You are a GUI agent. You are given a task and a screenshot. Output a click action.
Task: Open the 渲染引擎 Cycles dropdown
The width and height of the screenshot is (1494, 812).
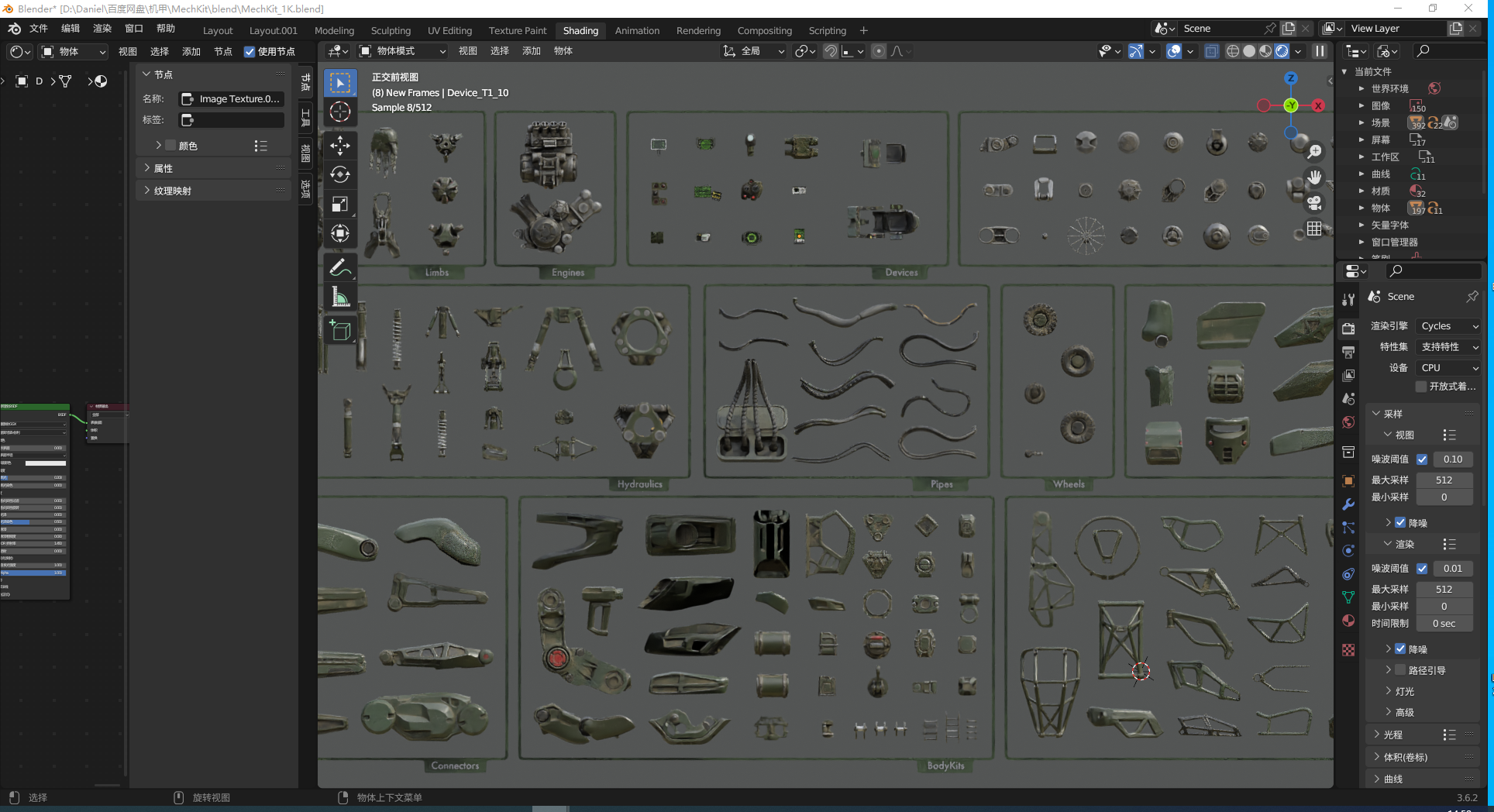1448,326
